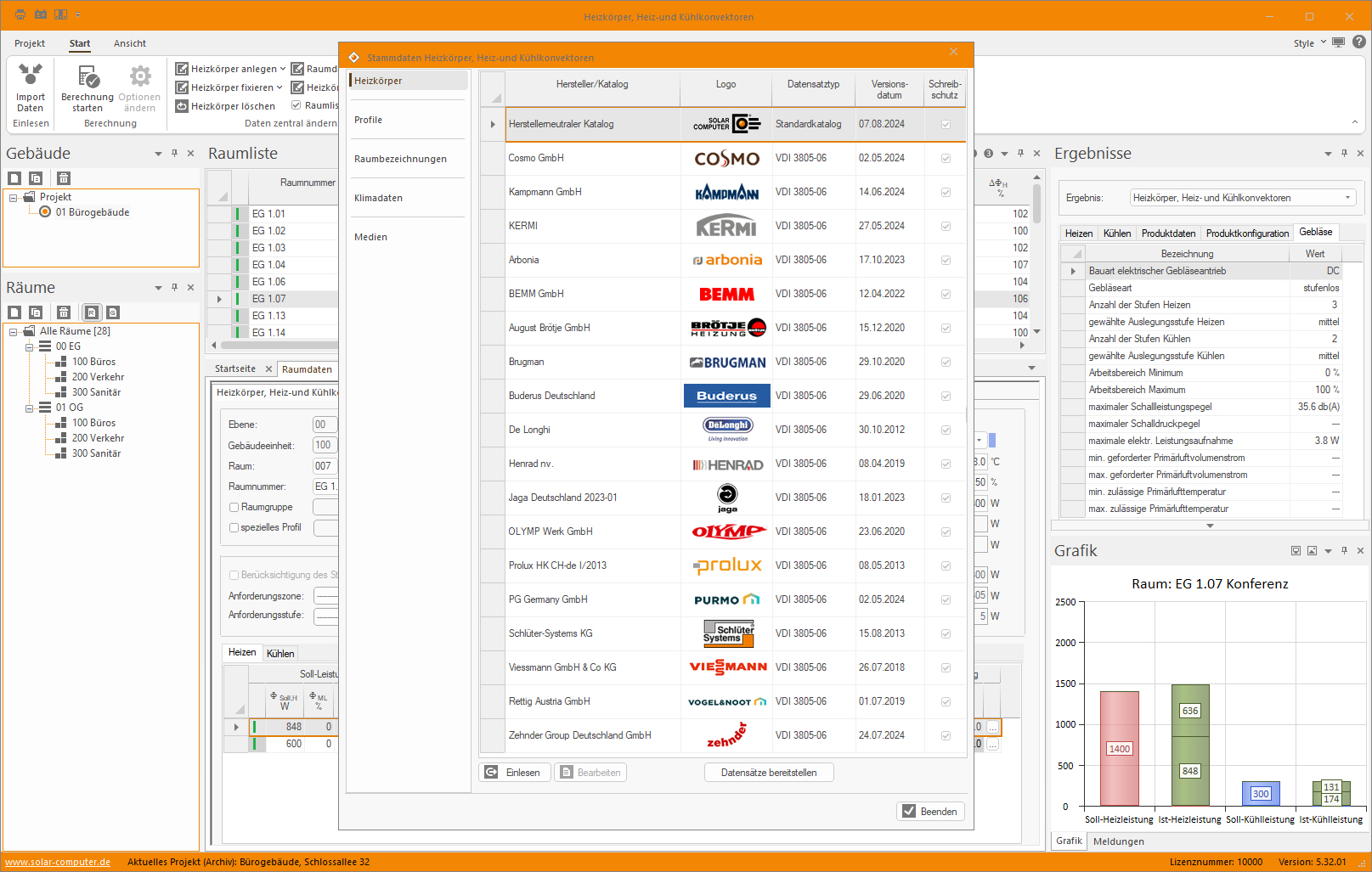Delete room trash icon in Räume panel

[64, 312]
